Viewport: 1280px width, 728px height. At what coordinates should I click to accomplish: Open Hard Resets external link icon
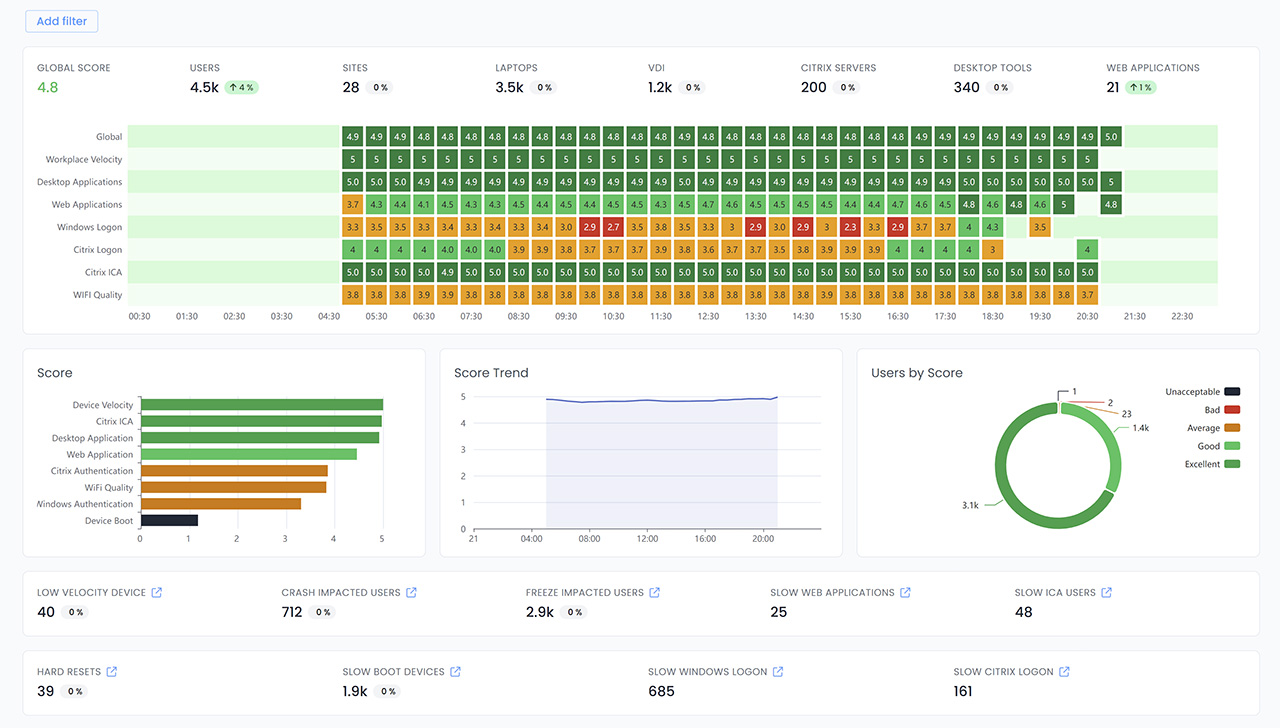[x=112, y=672]
